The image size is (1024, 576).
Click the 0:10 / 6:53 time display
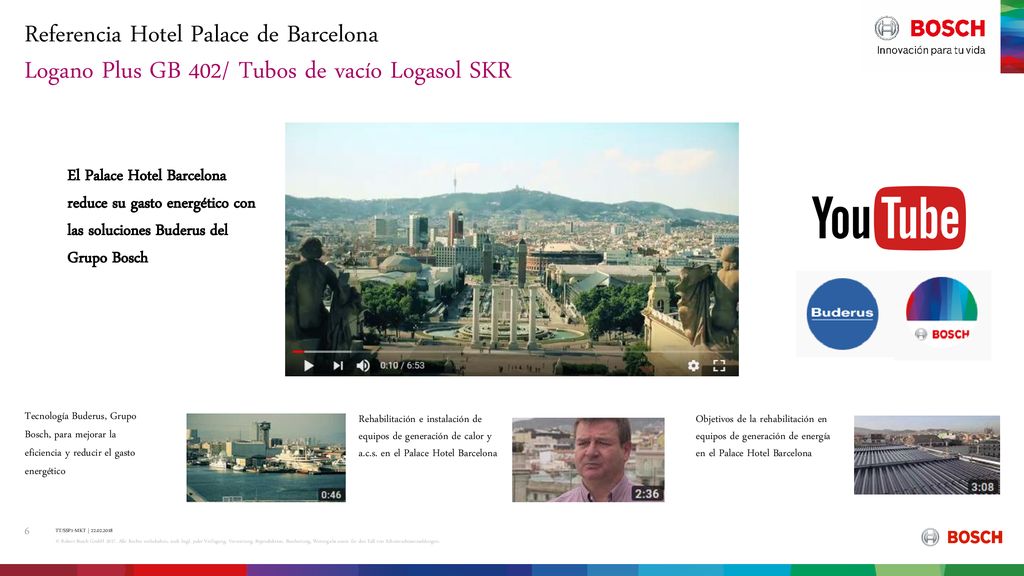click(x=402, y=366)
